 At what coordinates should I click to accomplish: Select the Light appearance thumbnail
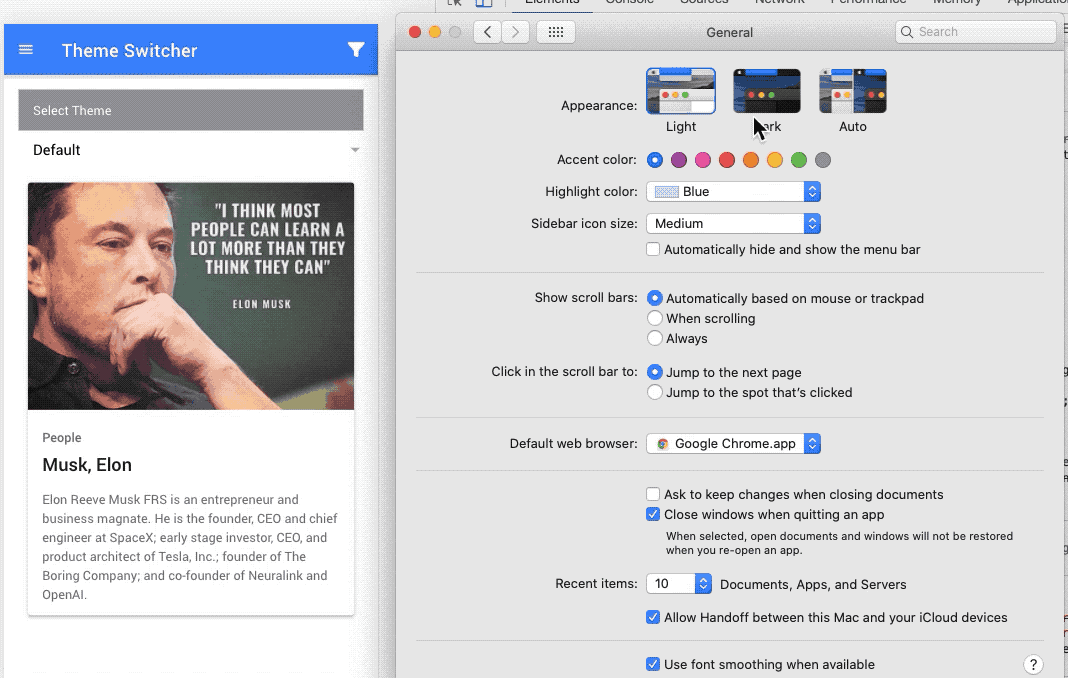pyautogui.click(x=680, y=91)
